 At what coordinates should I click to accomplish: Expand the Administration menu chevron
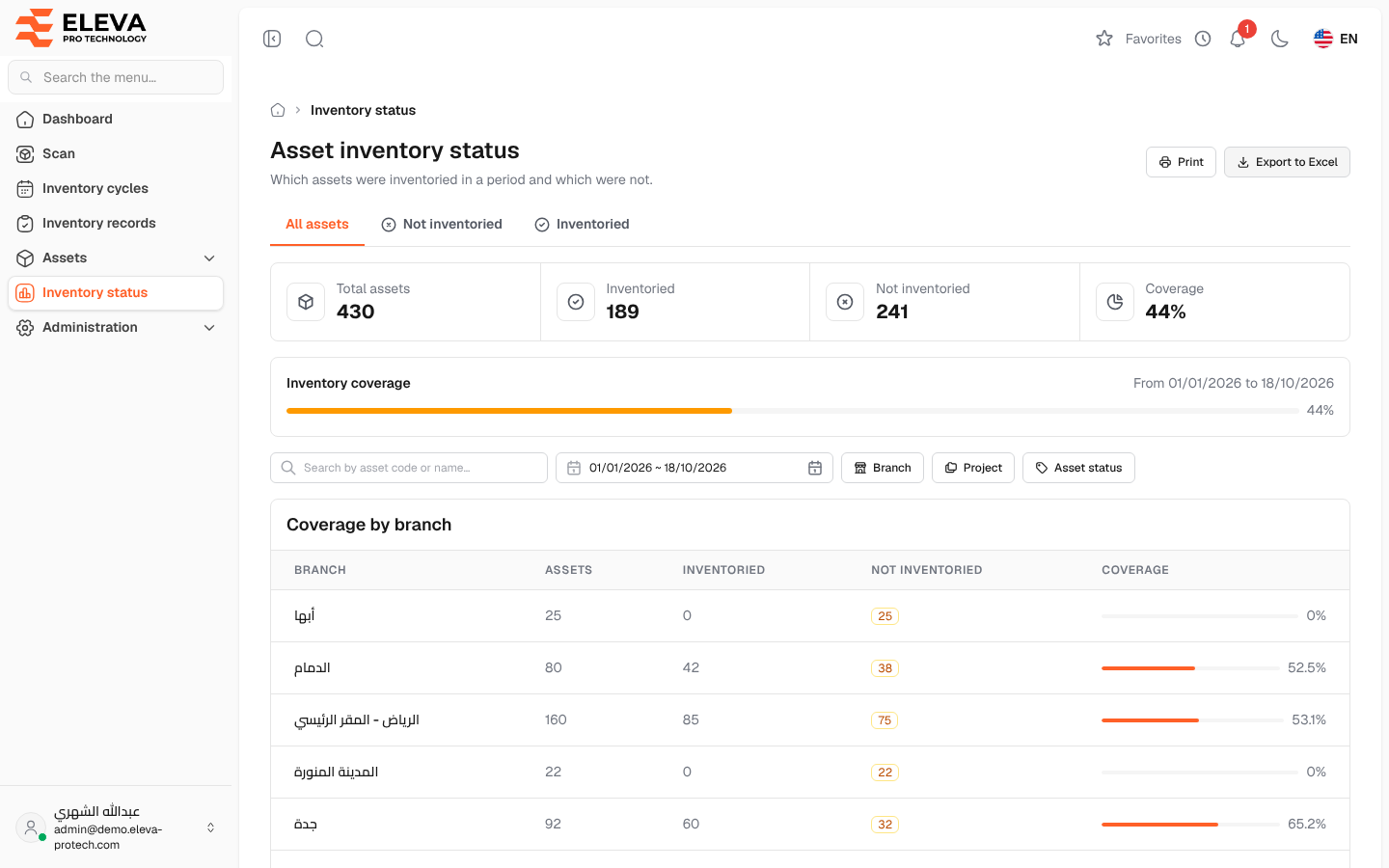pos(209,327)
